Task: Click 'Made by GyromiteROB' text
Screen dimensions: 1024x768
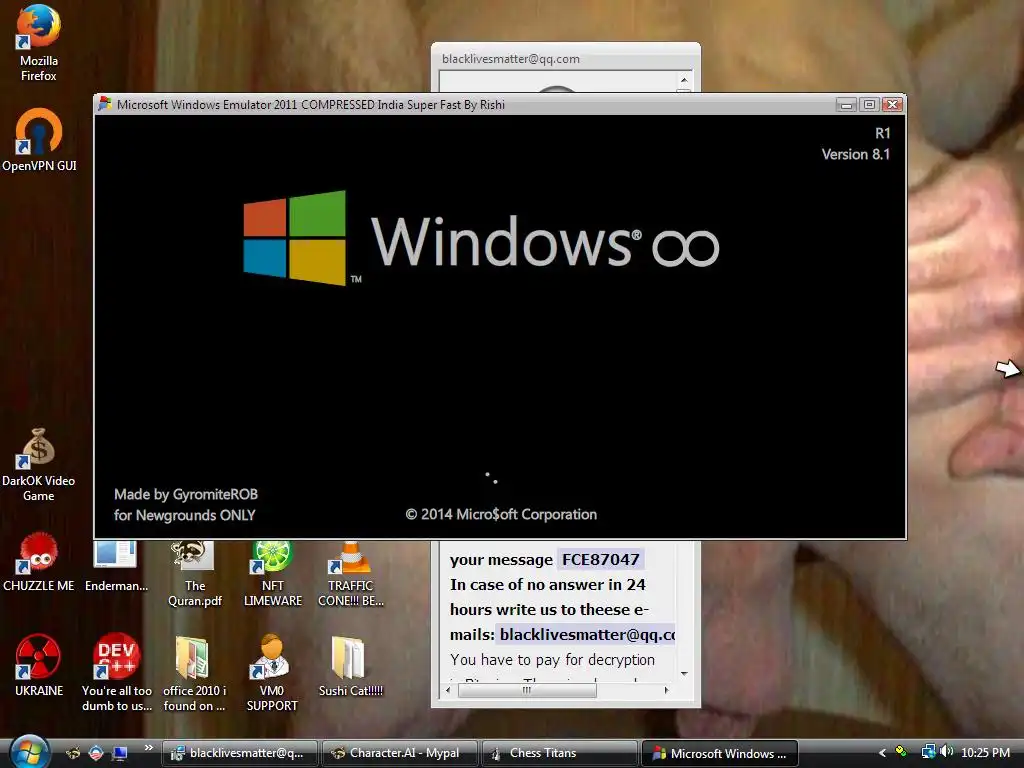Action: [x=185, y=494]
